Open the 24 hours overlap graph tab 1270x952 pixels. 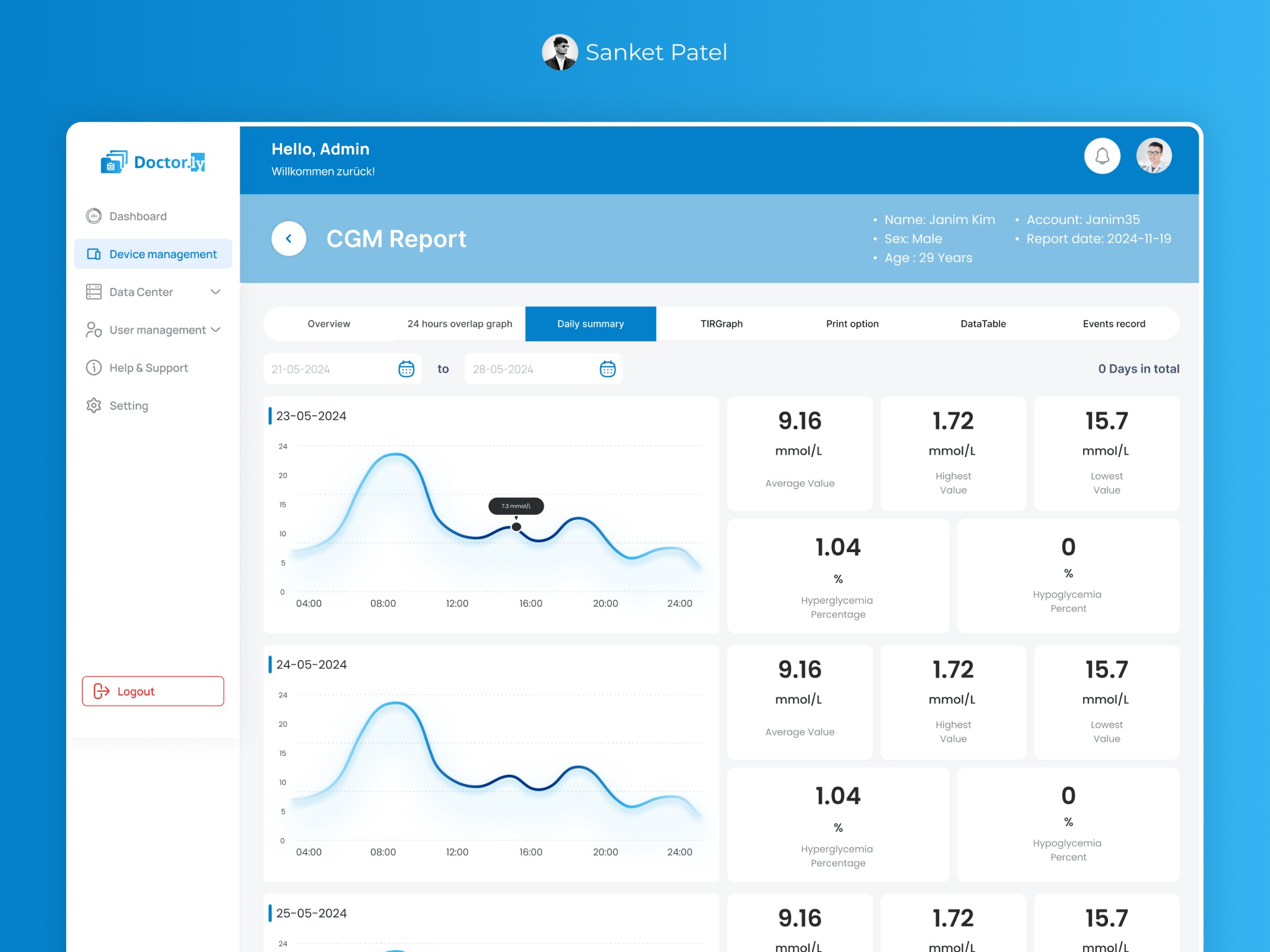(x=460, y=324)
